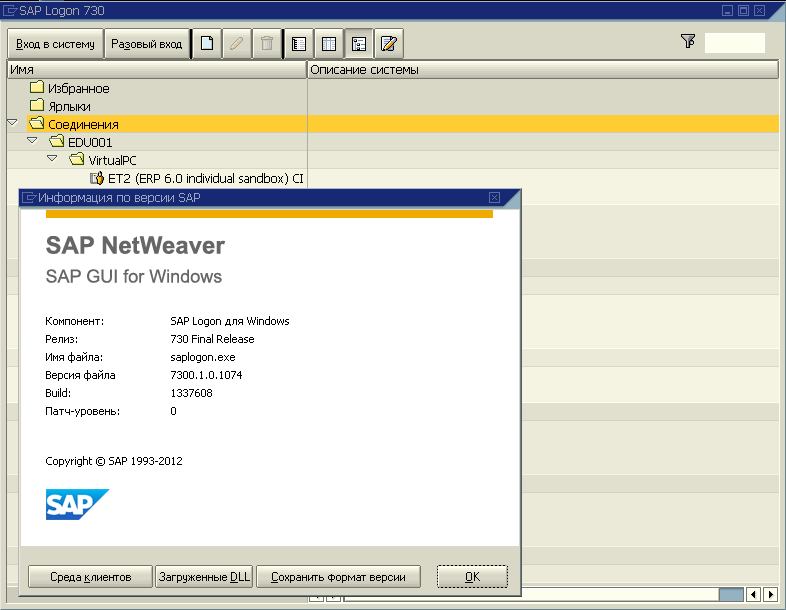Image resolution: width=786 pixels, height=610 pixels.
Task: Click the horizontal scrollbar thumb
Action: click(x=731, y=594)
